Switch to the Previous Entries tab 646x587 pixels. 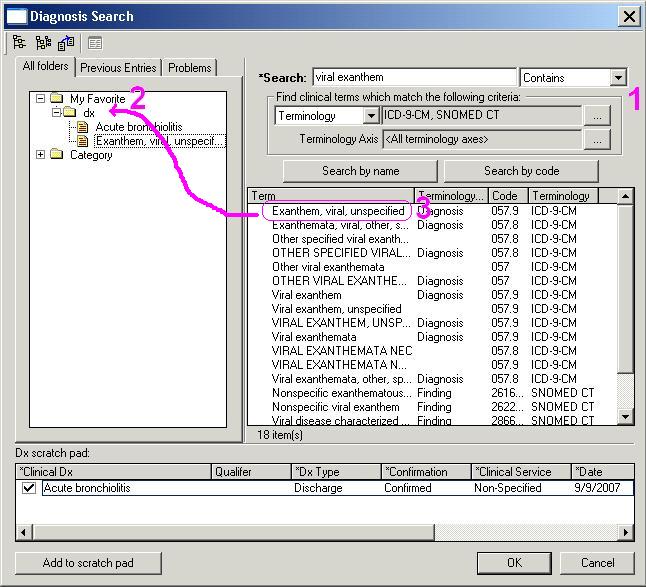tap(118, 68)
